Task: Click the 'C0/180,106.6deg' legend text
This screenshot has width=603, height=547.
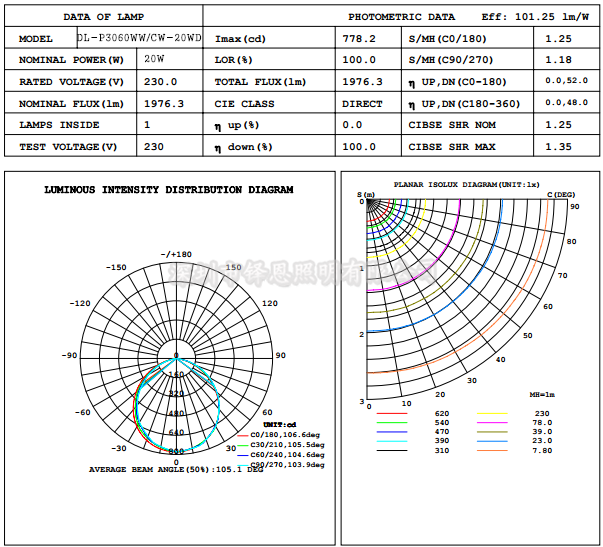Action: 285,435
